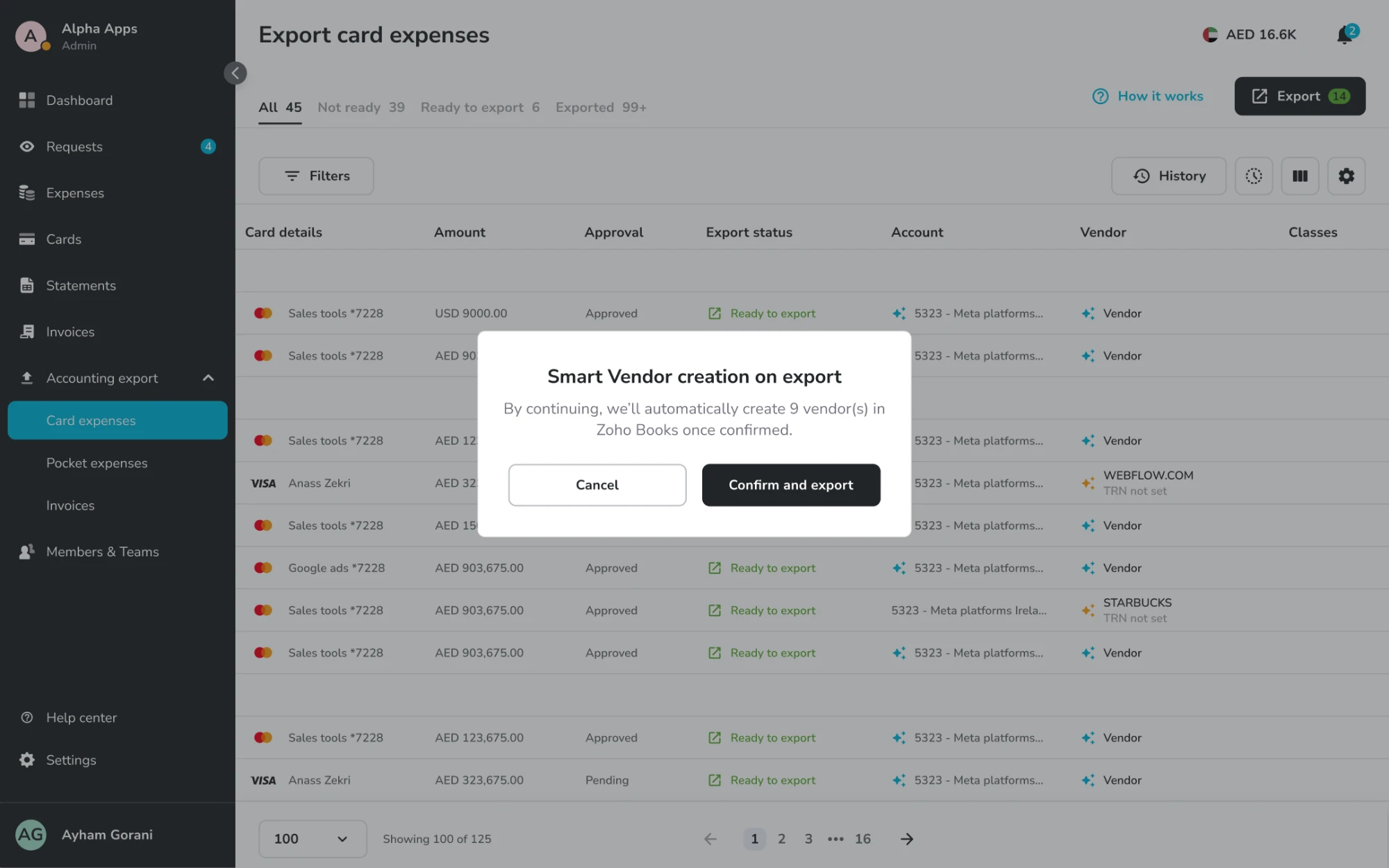The image size is (1389, 868).
Task: Click AED 123,675.00 amount cell
Action: pos(479,737)
